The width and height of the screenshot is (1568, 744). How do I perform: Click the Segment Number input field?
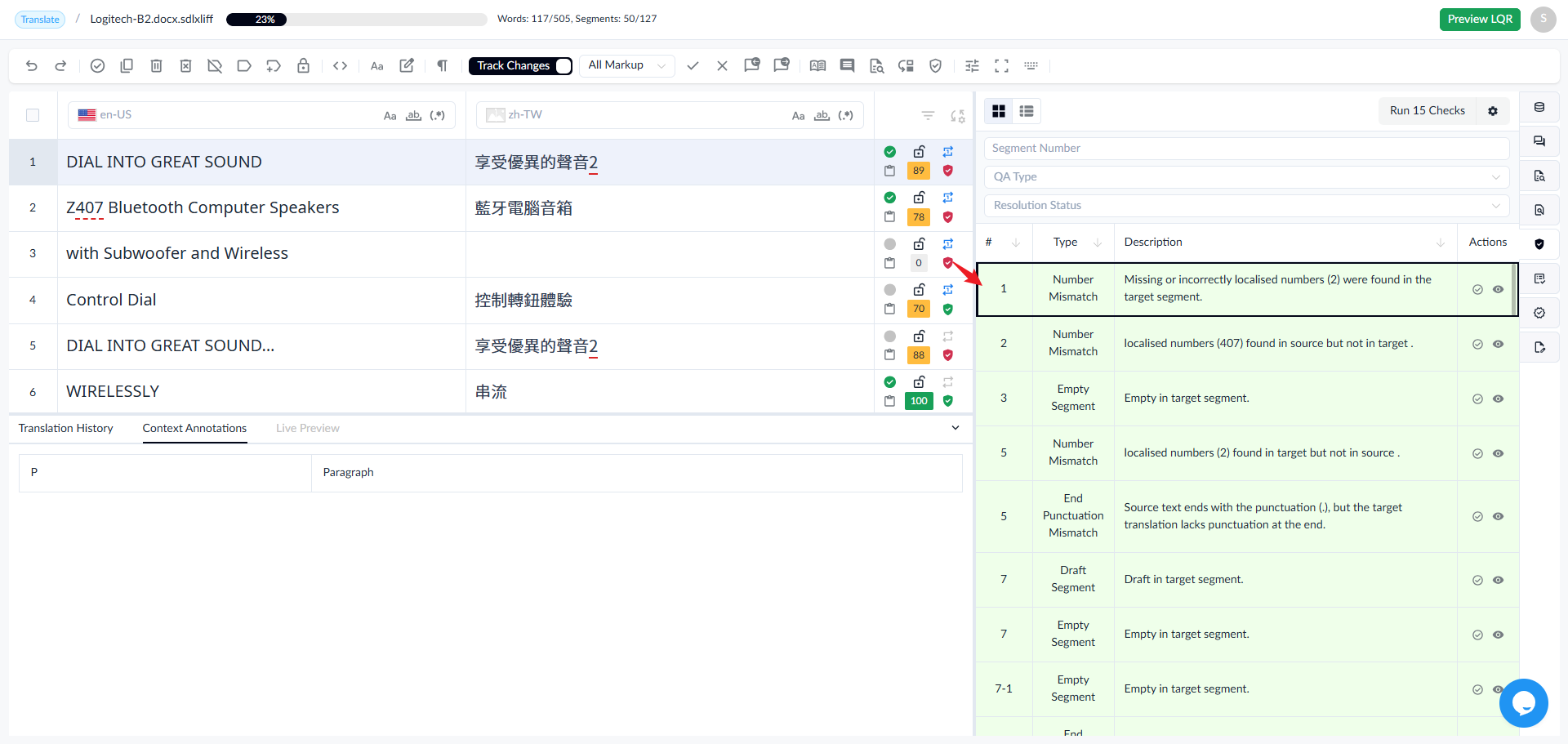coord(1246,148)
